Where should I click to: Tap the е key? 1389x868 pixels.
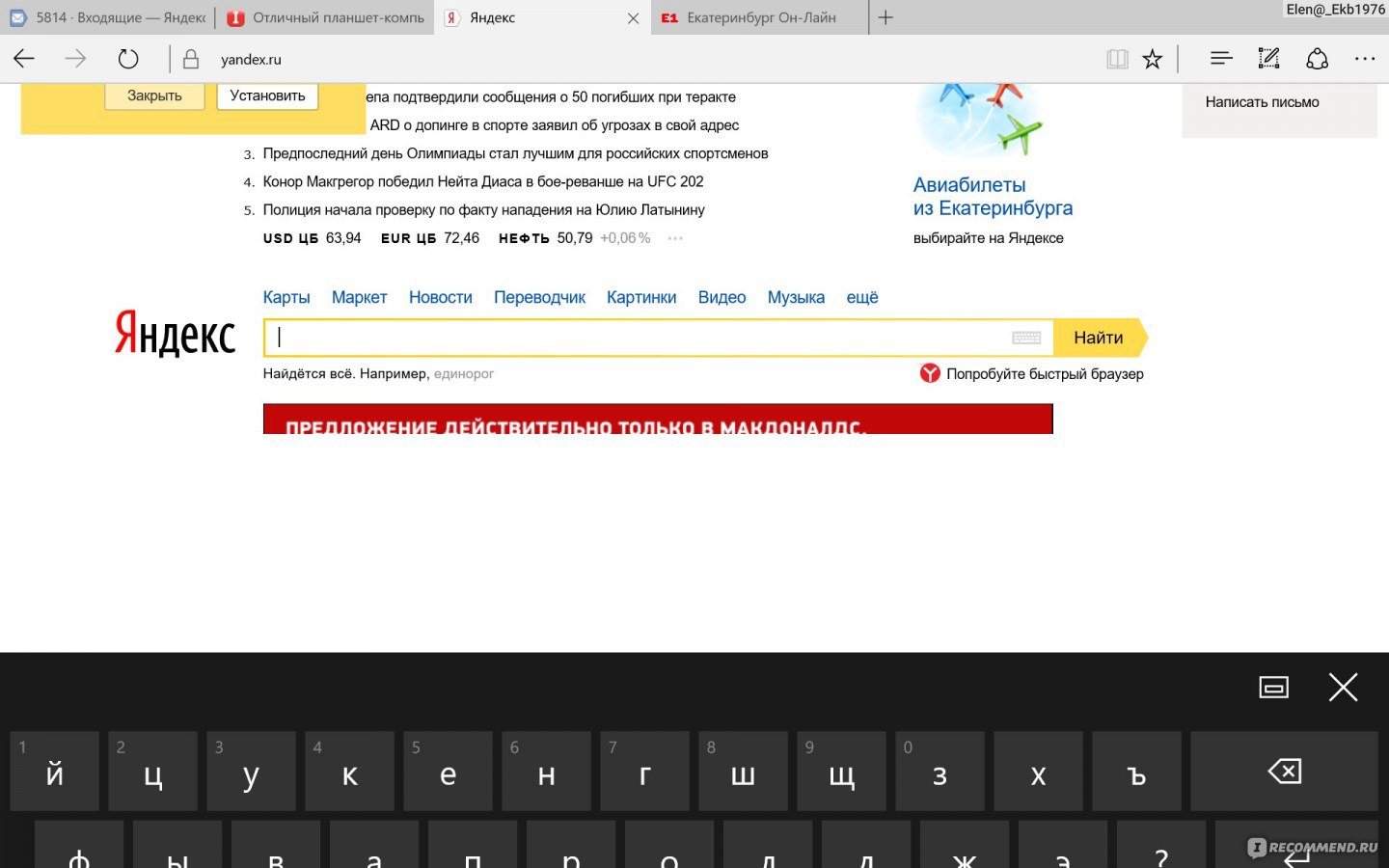pos(449,771)
